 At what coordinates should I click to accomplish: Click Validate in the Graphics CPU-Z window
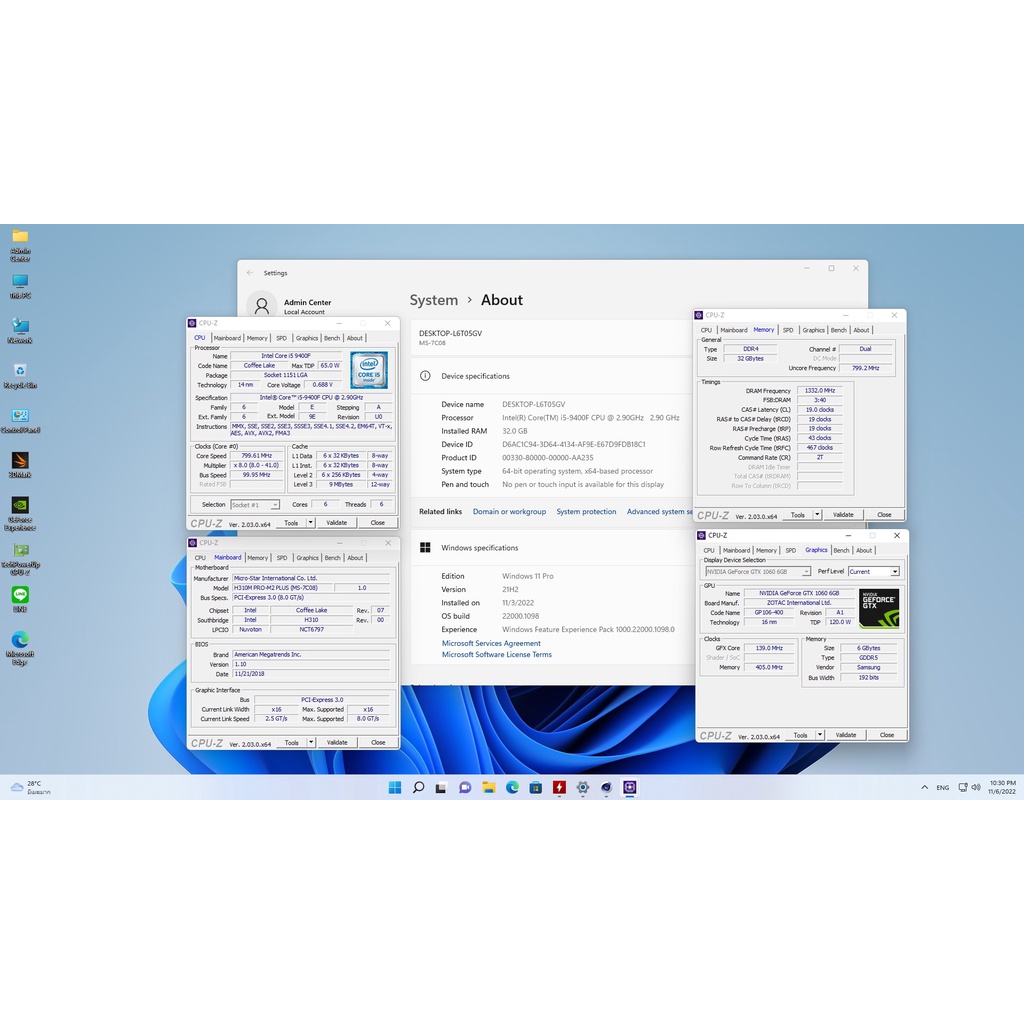(846, 735)
